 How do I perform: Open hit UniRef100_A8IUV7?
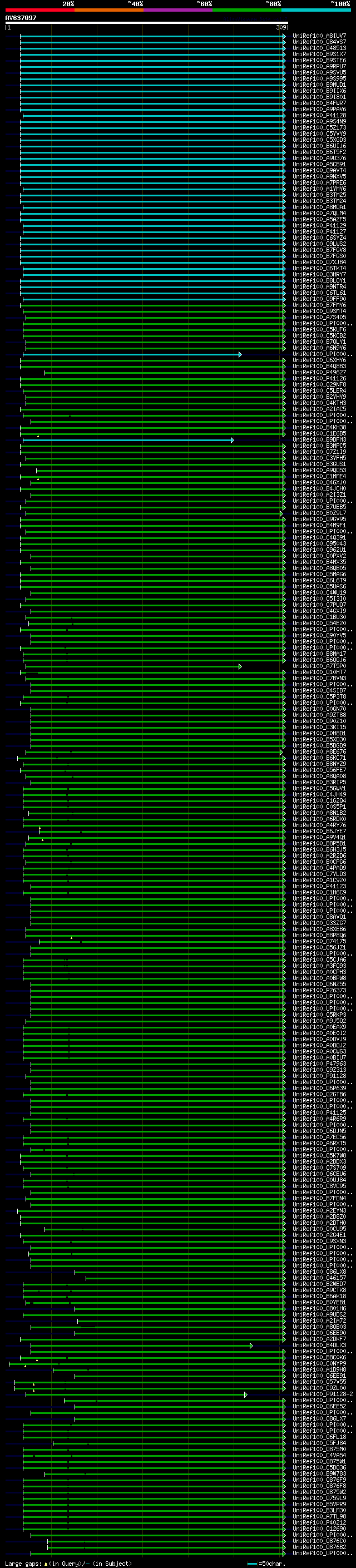pos(319,37)
